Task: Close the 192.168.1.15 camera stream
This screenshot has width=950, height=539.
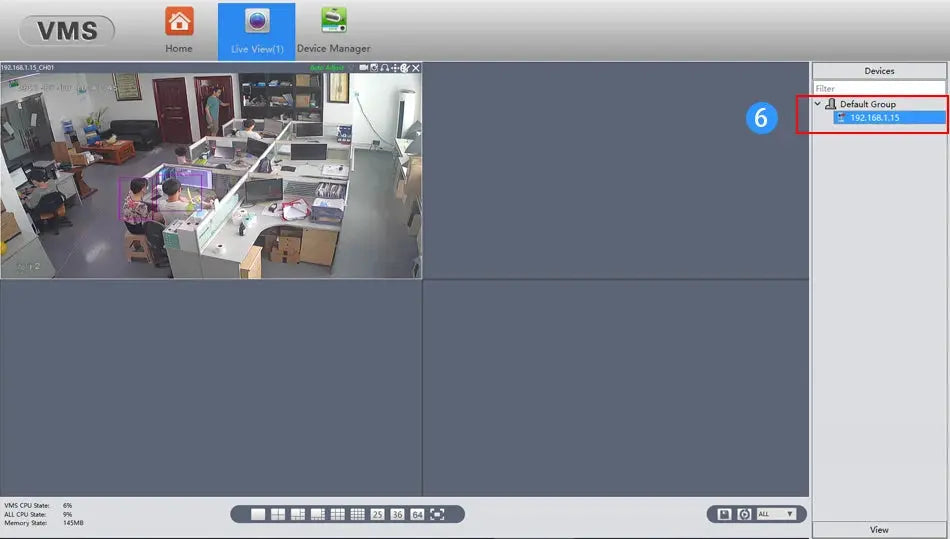Action: pyautogui.click(x=416, y=68)
